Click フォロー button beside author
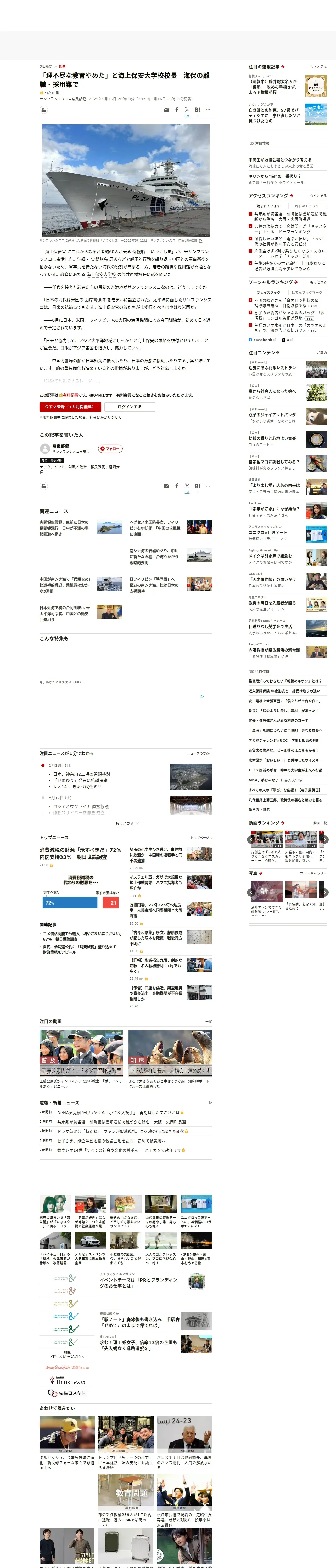The image size is (336, 1568). coord(110,449)
